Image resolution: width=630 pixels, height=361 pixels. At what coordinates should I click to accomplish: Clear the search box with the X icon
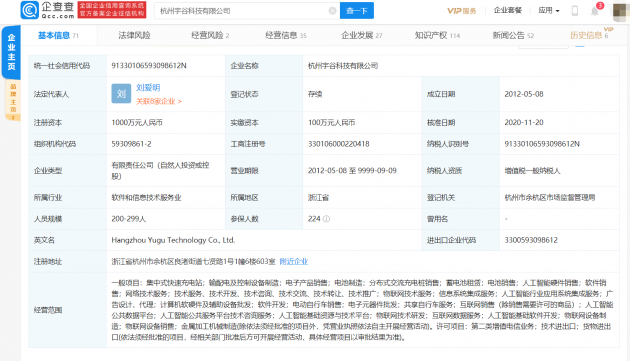(332, 11)
